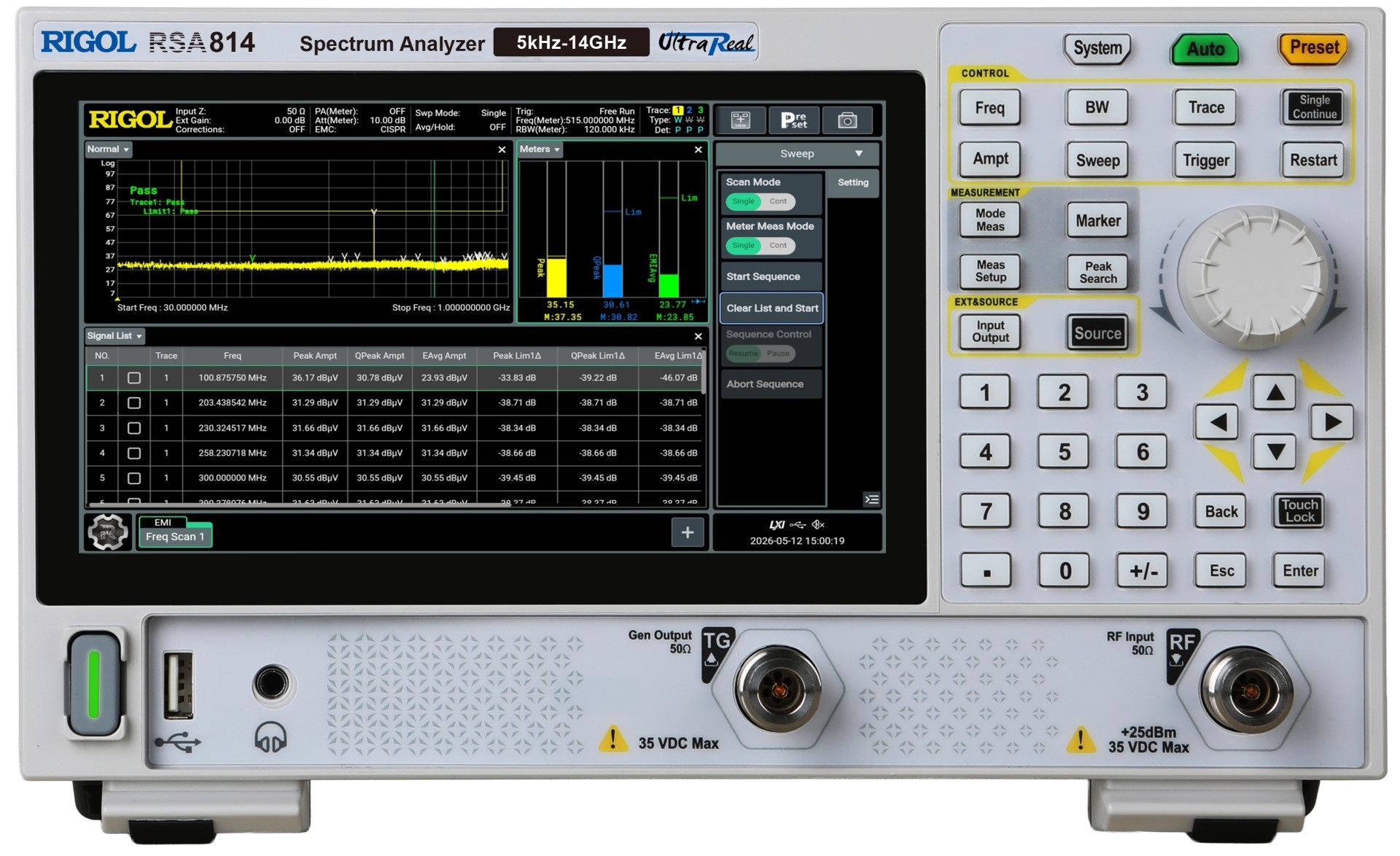This screenshot has width=1400, height=856.
Task: Tap the screenshot camera icon
Action: [x=847, y=120]
